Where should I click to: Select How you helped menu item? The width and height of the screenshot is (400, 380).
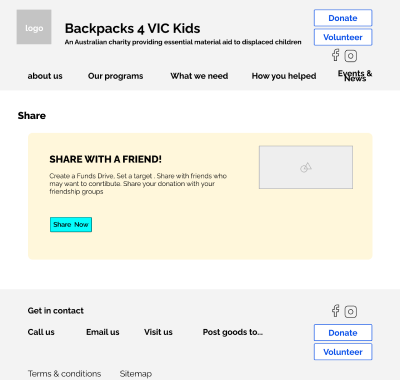click(284, 76)
